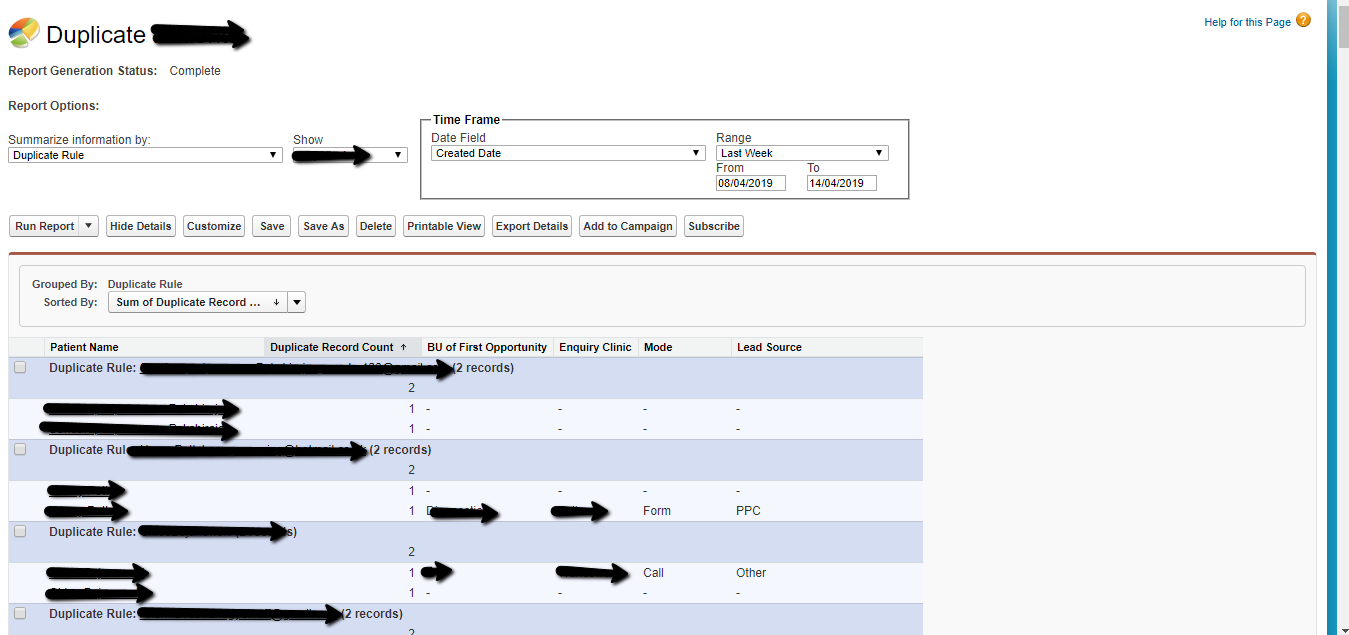The width and height of the screenshot is (1349, 635).
Task: Click the Subscribe button
Action: click(x=714, y=226)
